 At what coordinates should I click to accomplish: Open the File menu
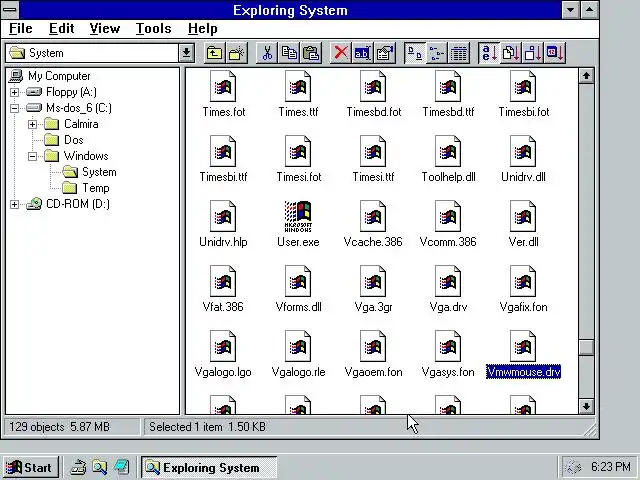coord(20,29)
